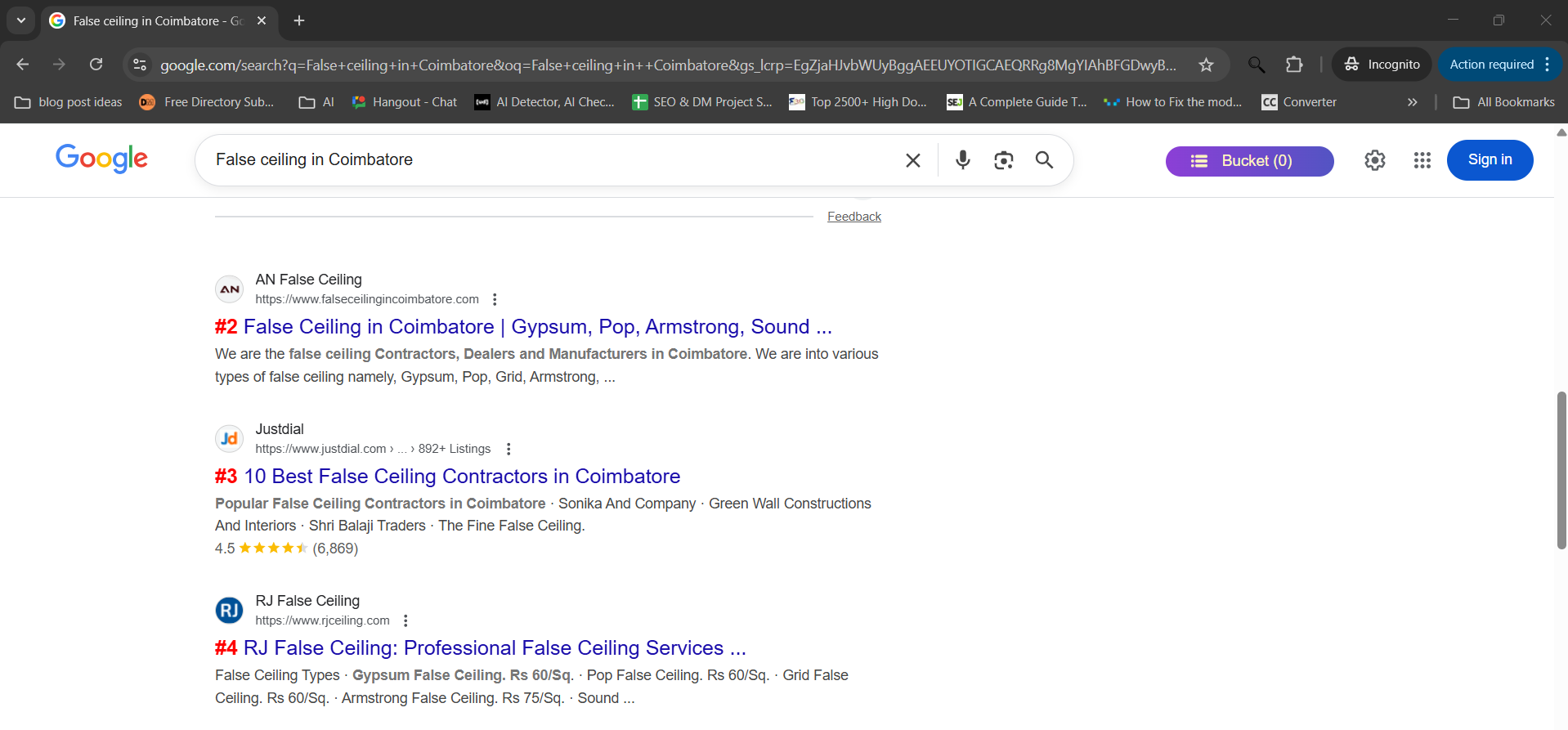Reload the current page
This screenshot has width=1568, height=730.
96,65
